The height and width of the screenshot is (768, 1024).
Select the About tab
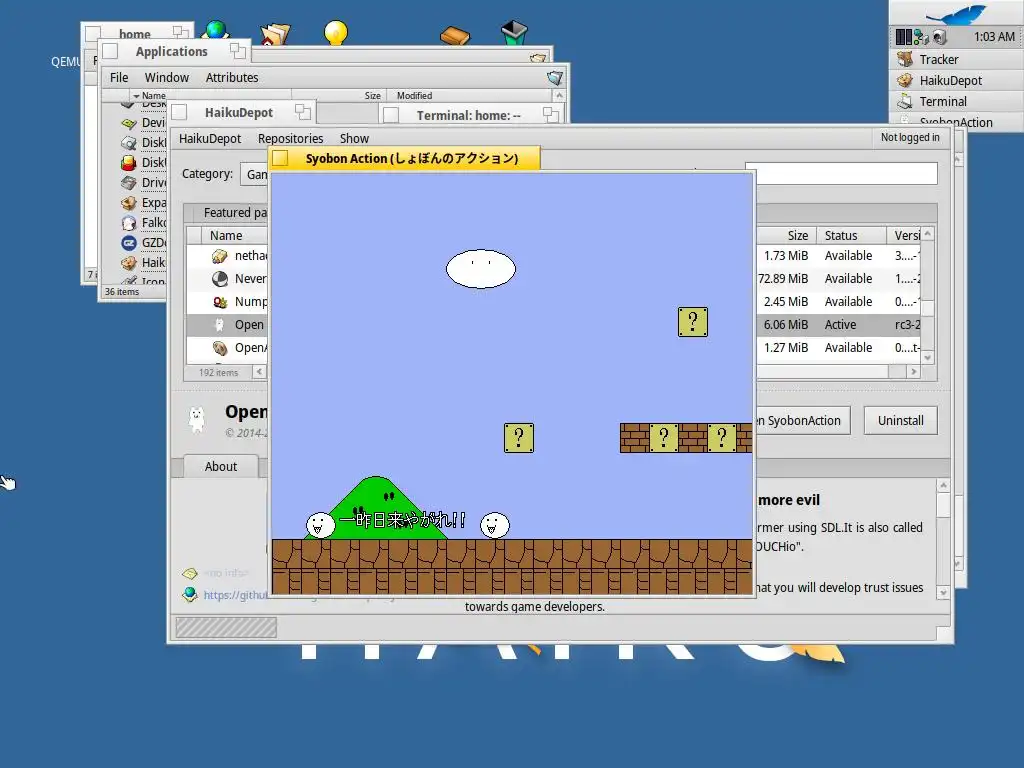(221, 466)
